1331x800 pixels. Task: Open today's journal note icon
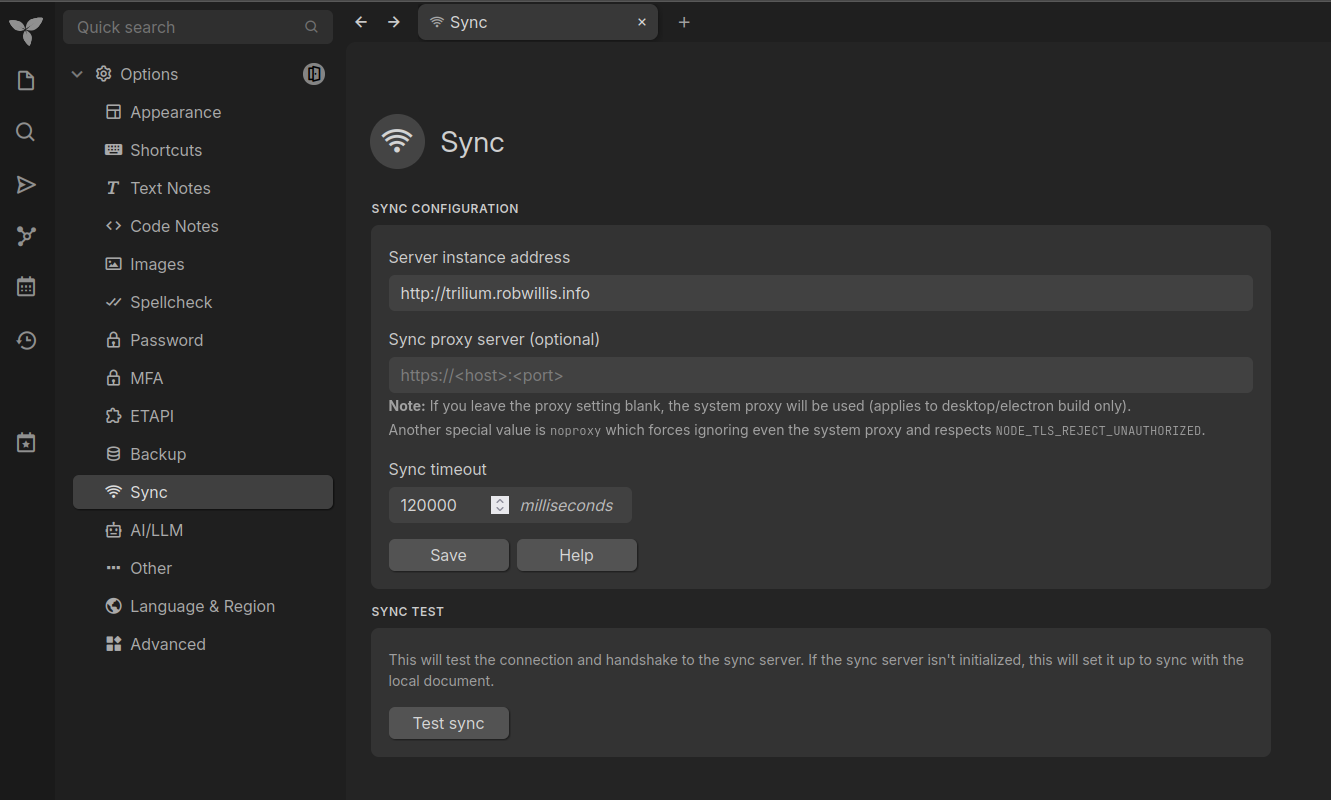[x=26, y=442]
